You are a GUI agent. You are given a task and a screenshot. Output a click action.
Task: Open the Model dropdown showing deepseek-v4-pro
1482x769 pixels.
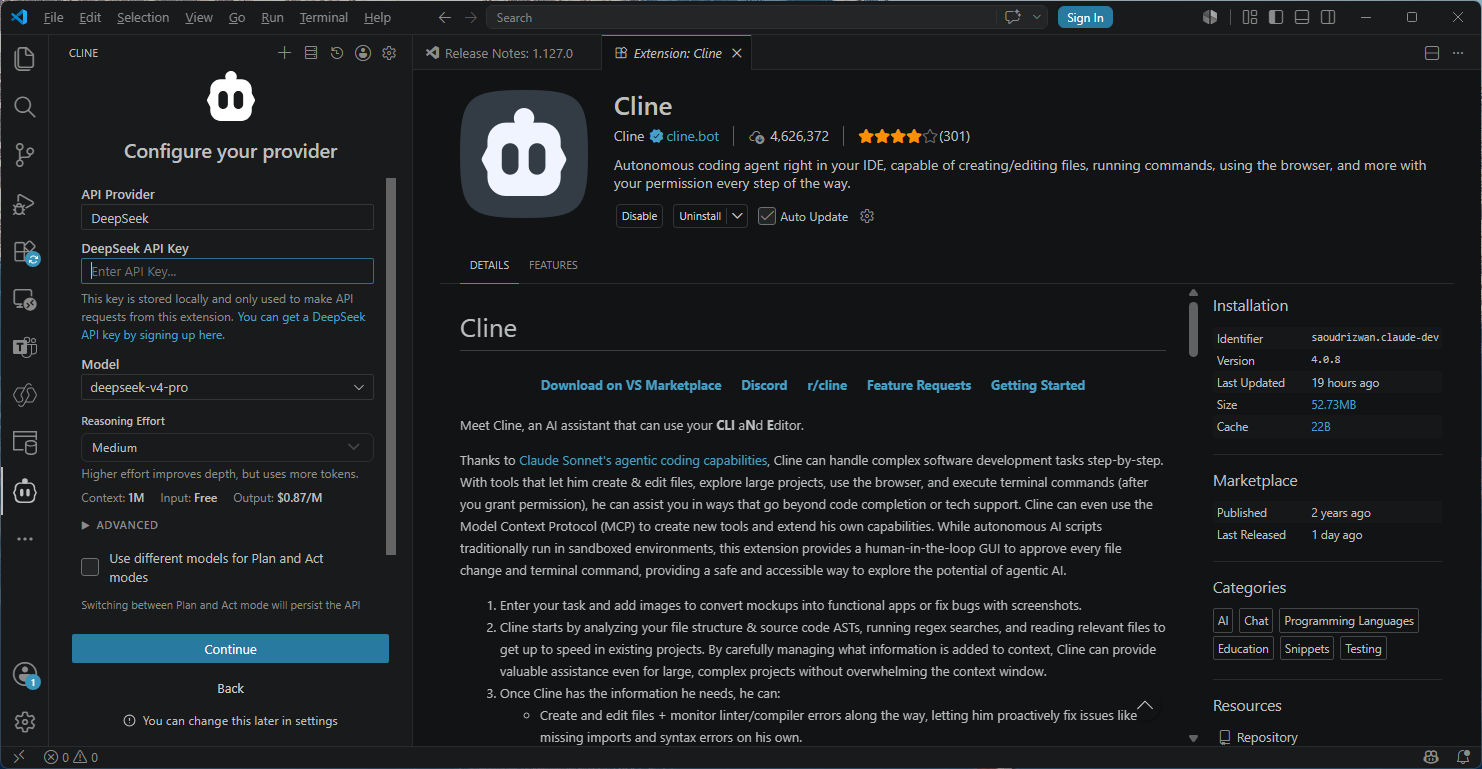227,387
